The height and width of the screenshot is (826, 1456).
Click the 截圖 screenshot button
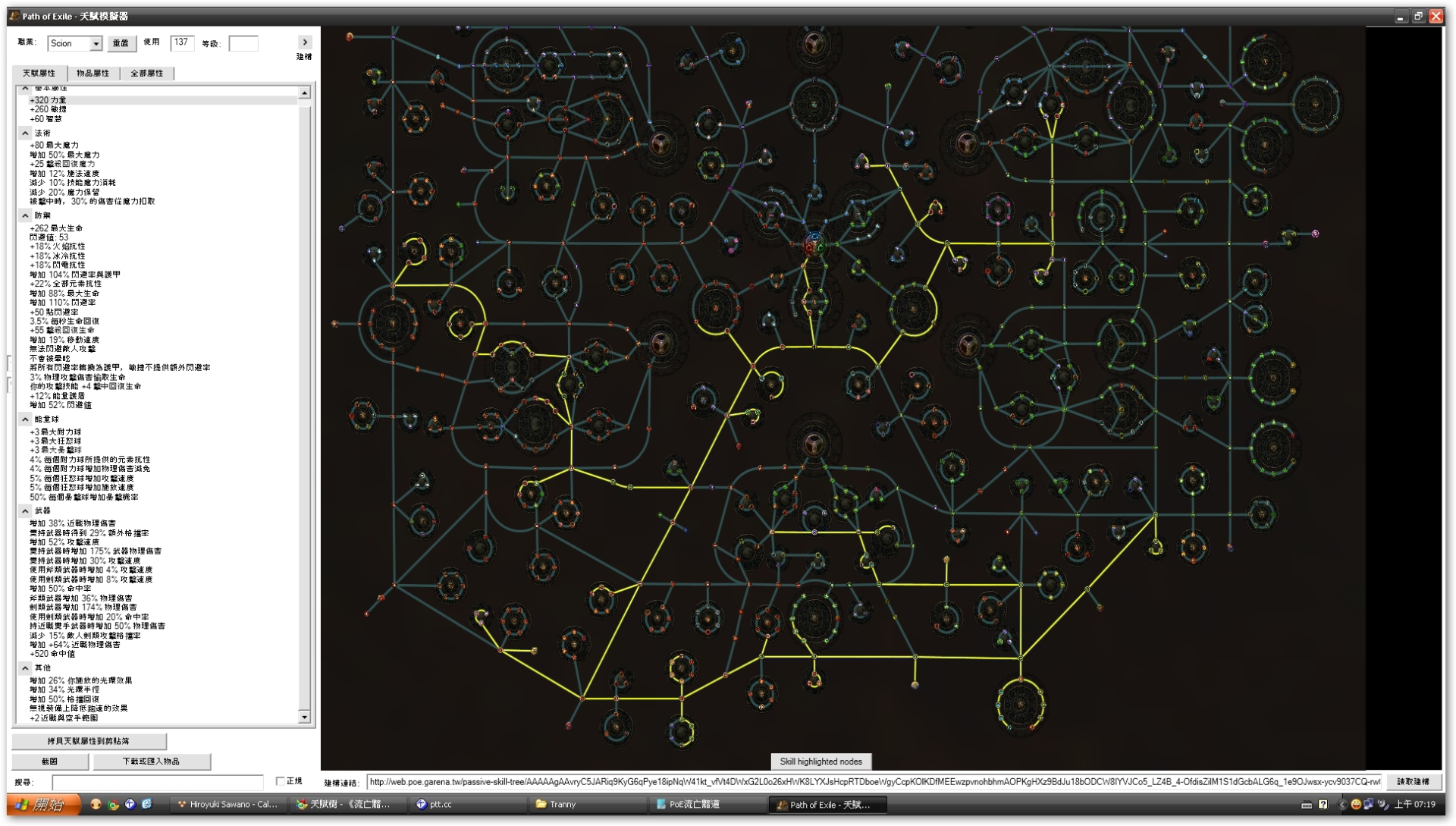49,762
